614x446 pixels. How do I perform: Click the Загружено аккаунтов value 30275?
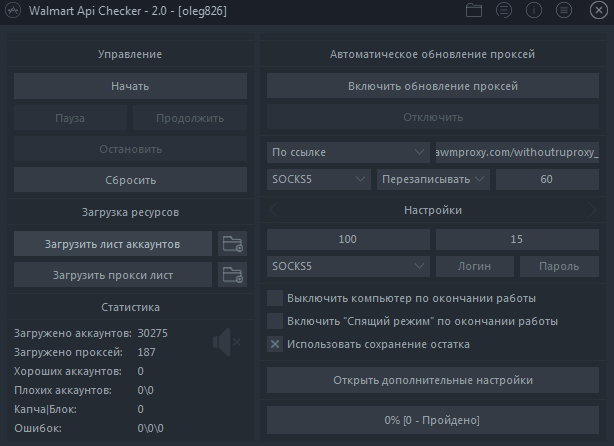click(152, 333)
